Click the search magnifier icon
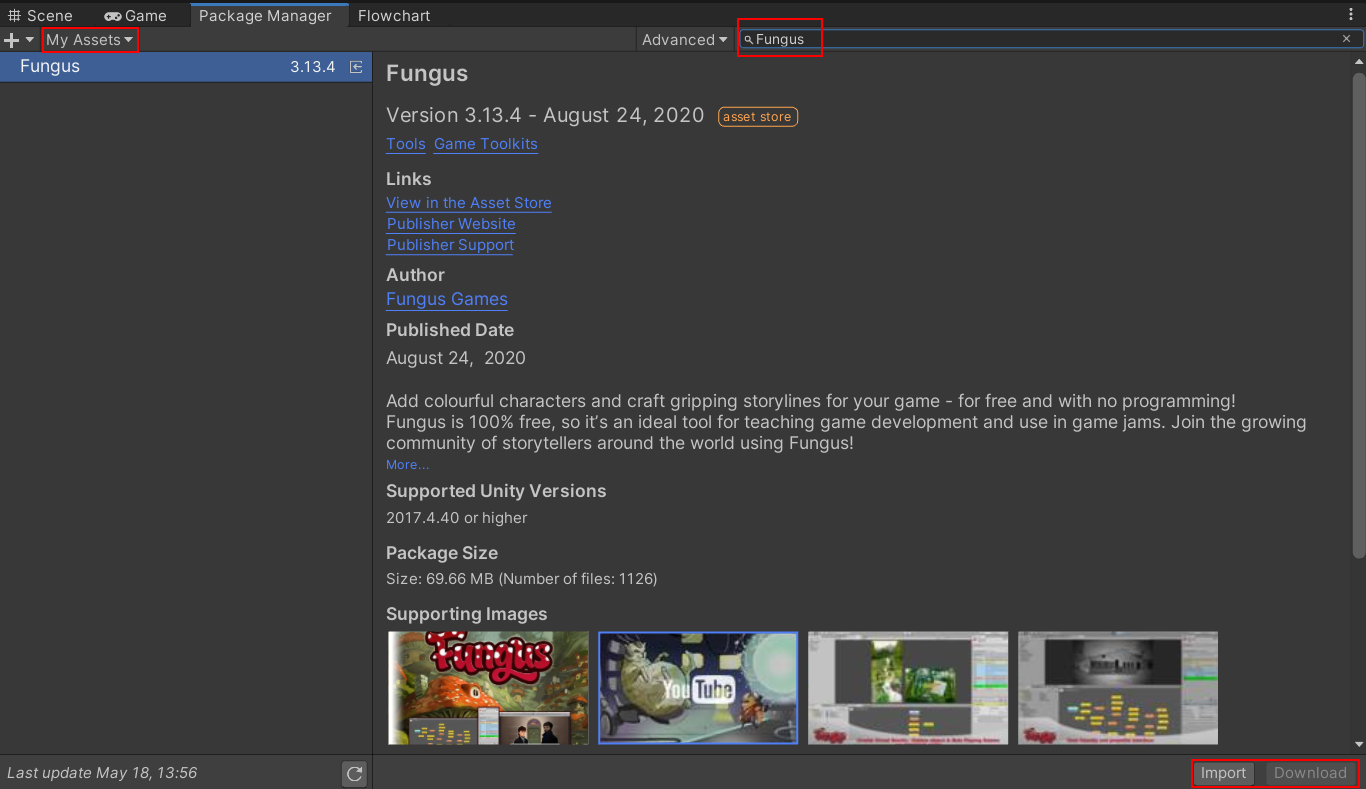Viewport: 1366px width, 789px height. tap(748, 40)
